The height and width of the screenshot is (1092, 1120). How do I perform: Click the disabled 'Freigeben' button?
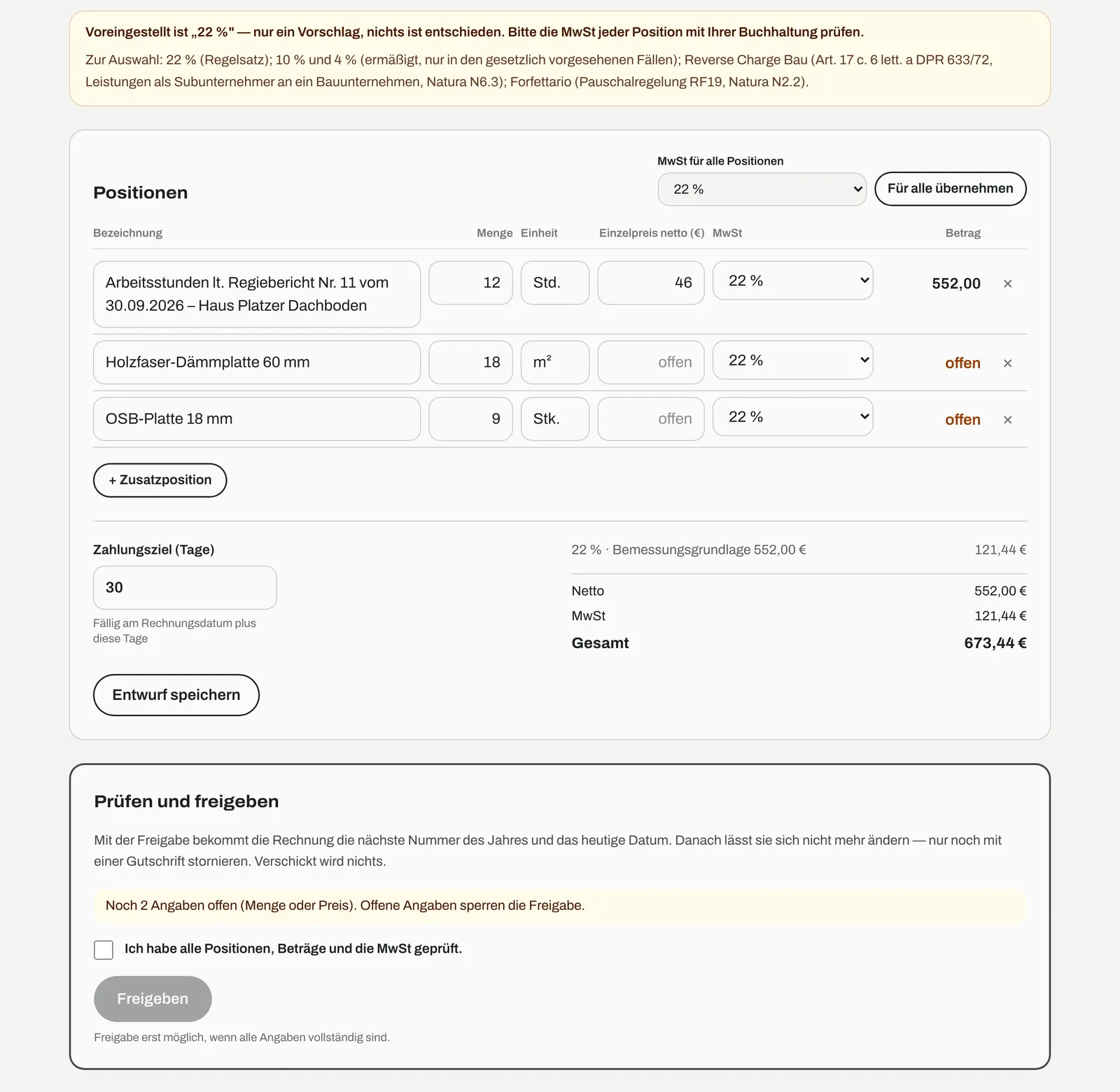tap(153, 999)
